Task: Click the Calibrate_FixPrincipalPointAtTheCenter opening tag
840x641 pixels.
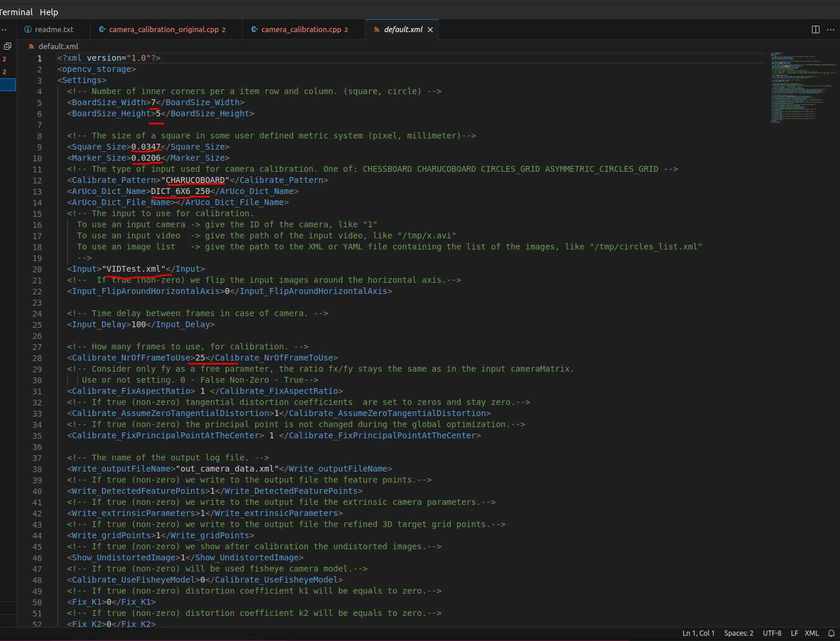Action: click(x=166, y=436)
